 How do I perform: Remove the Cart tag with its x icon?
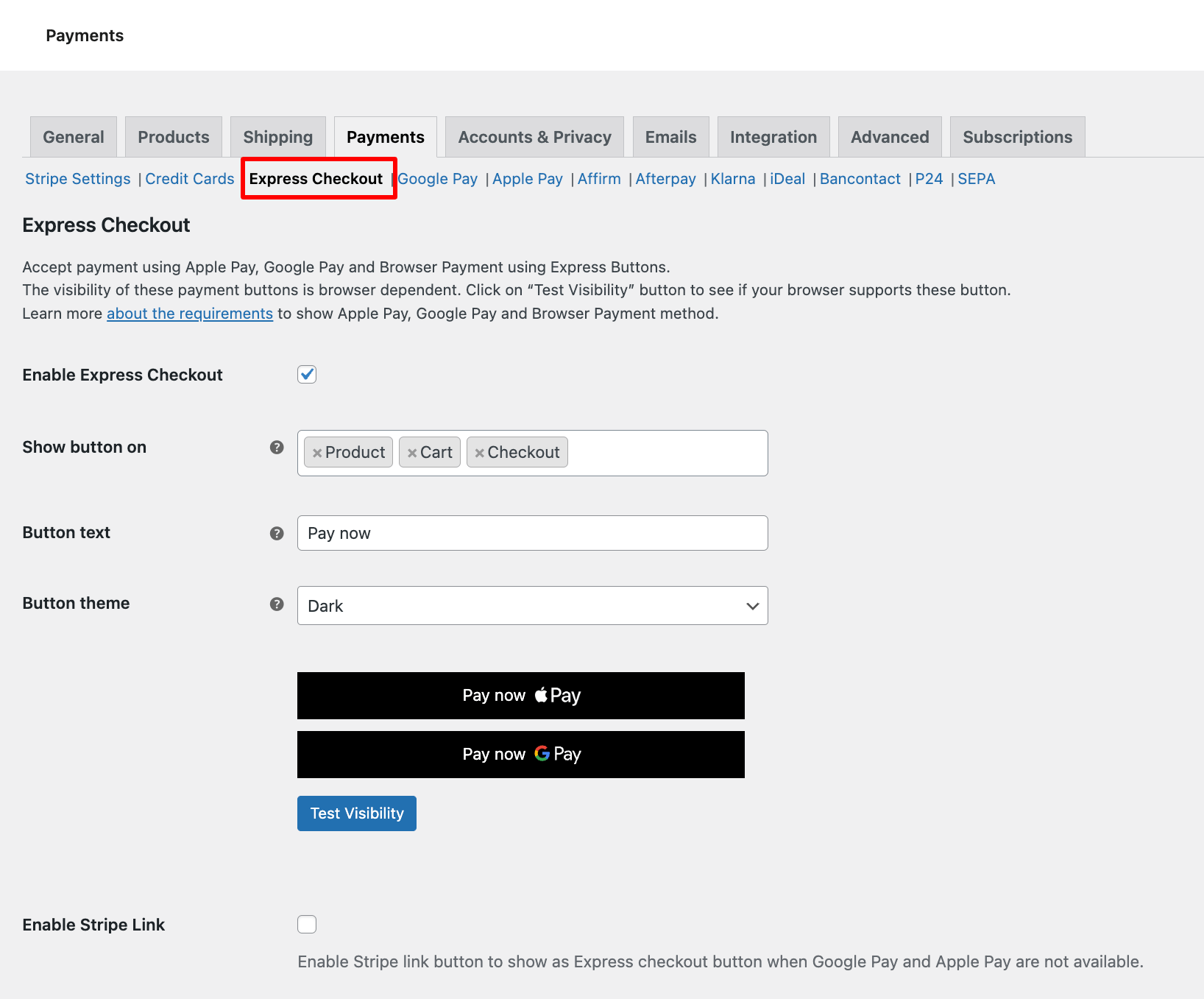[x=412, y=453]
